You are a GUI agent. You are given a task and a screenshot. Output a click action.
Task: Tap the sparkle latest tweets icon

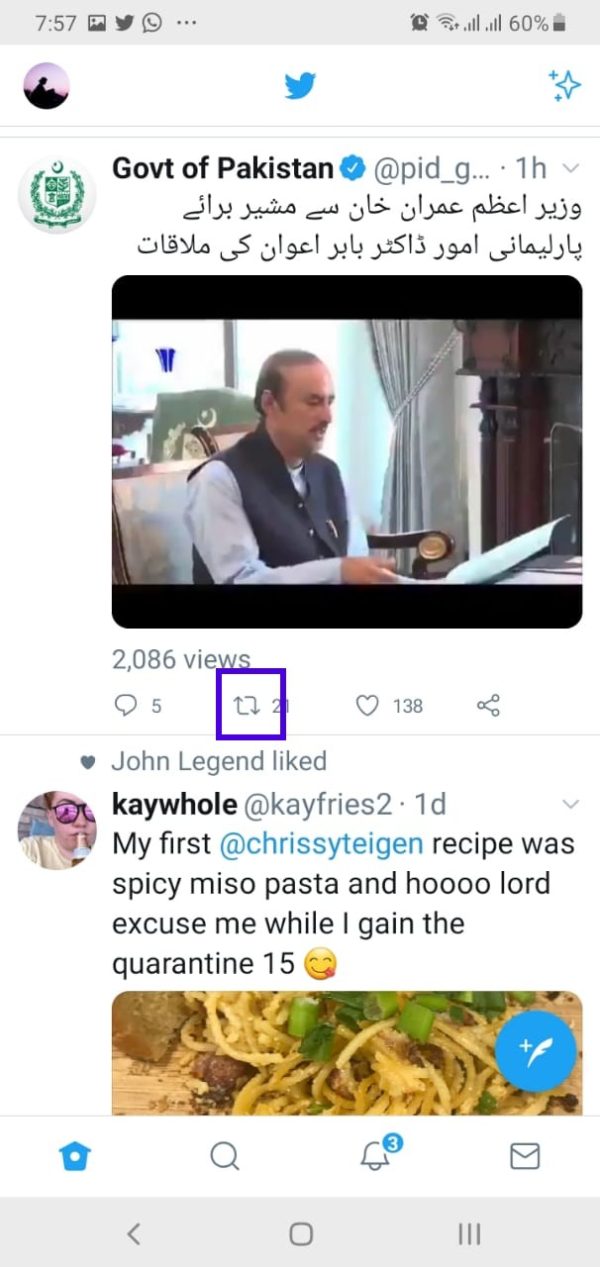pos(564,86)
